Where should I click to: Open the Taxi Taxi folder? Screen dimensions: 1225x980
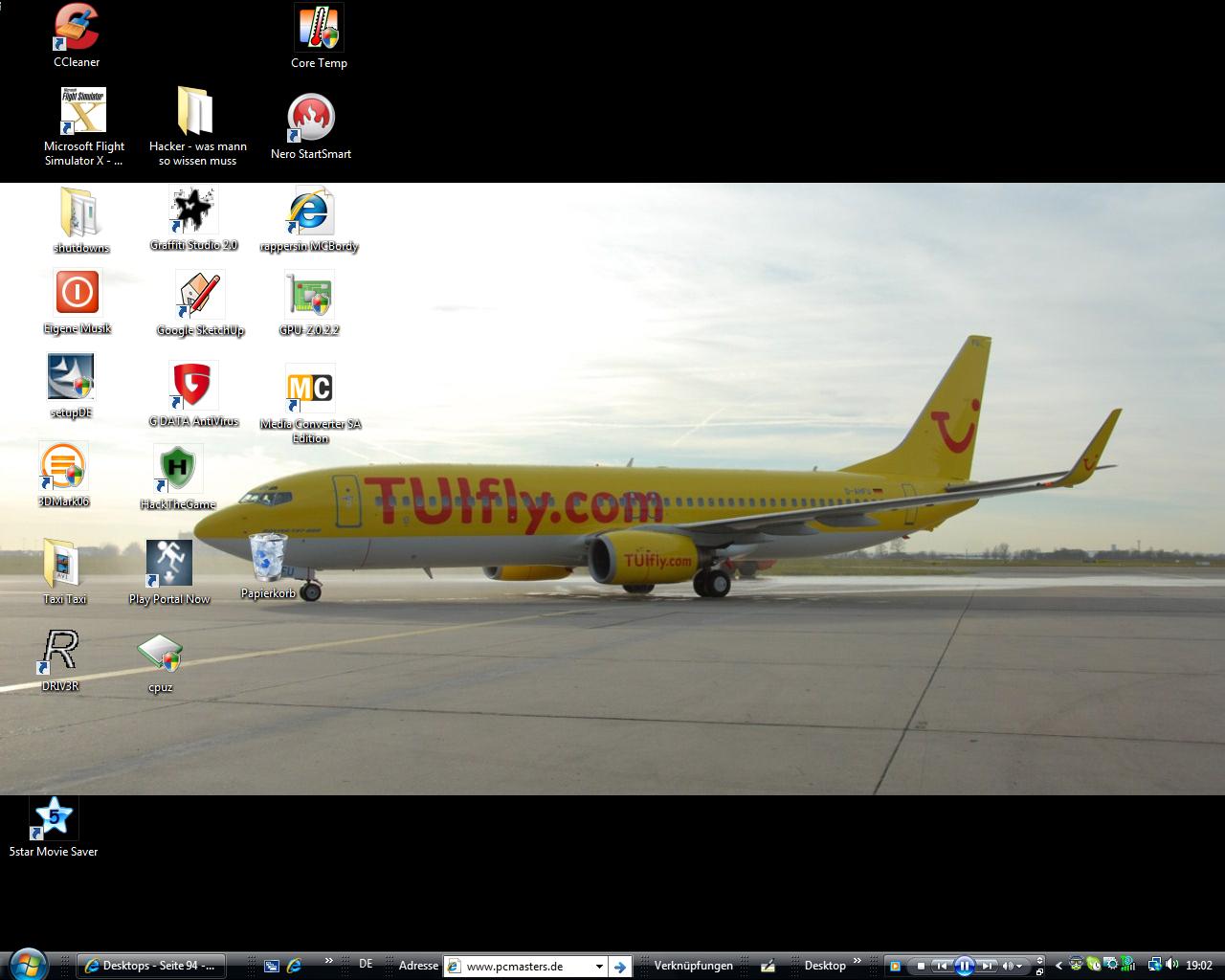(64, 572)
